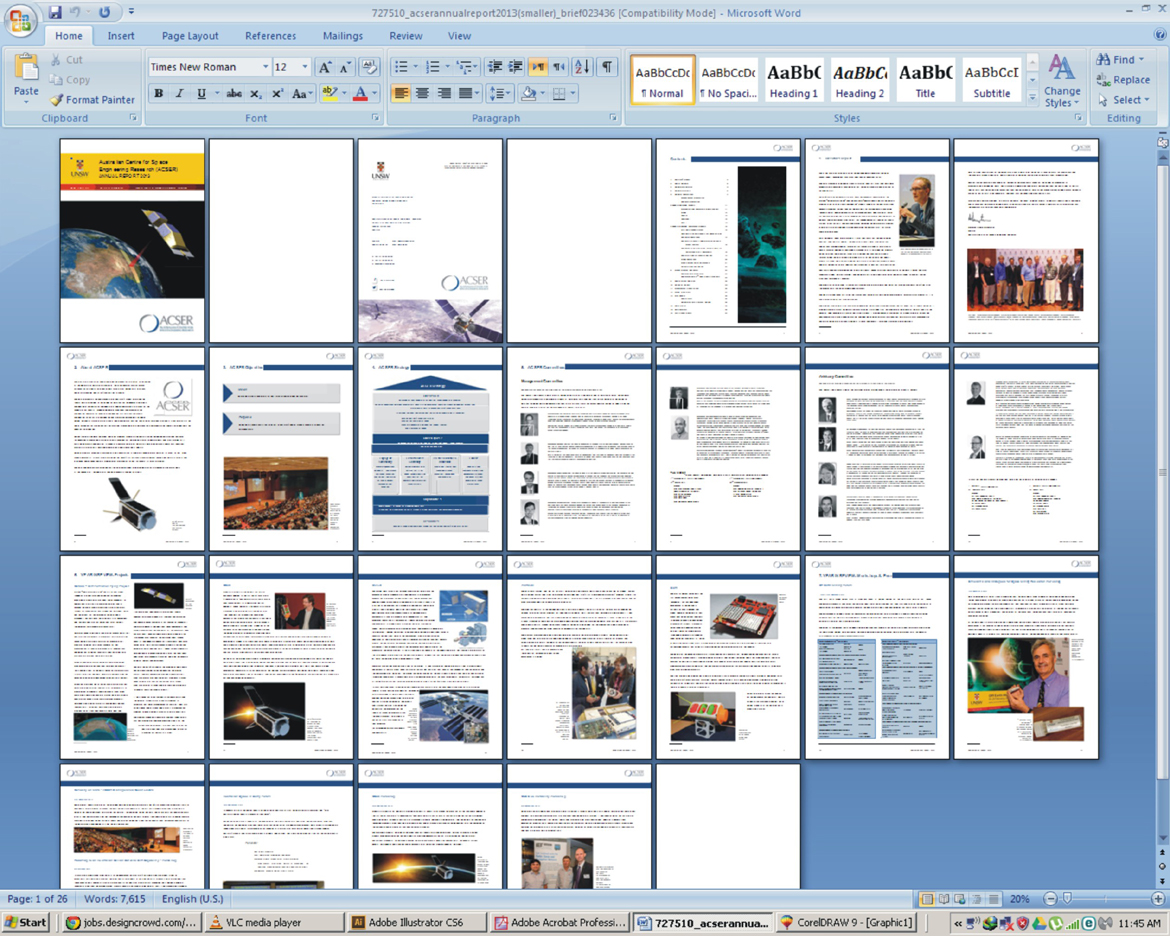Click the Clear Formatting icon

click(x=369, y=68)
